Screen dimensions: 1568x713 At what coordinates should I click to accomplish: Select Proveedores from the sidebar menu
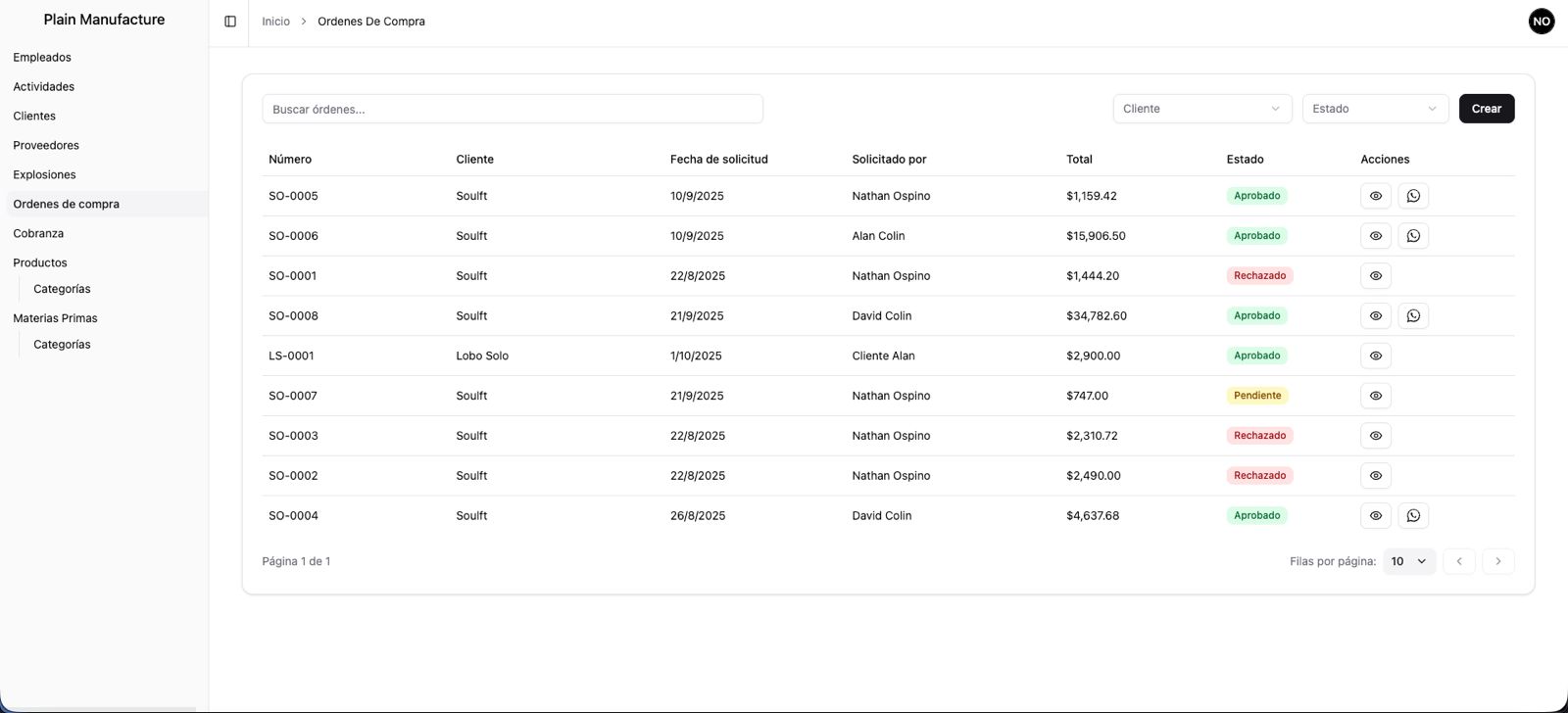45,144
